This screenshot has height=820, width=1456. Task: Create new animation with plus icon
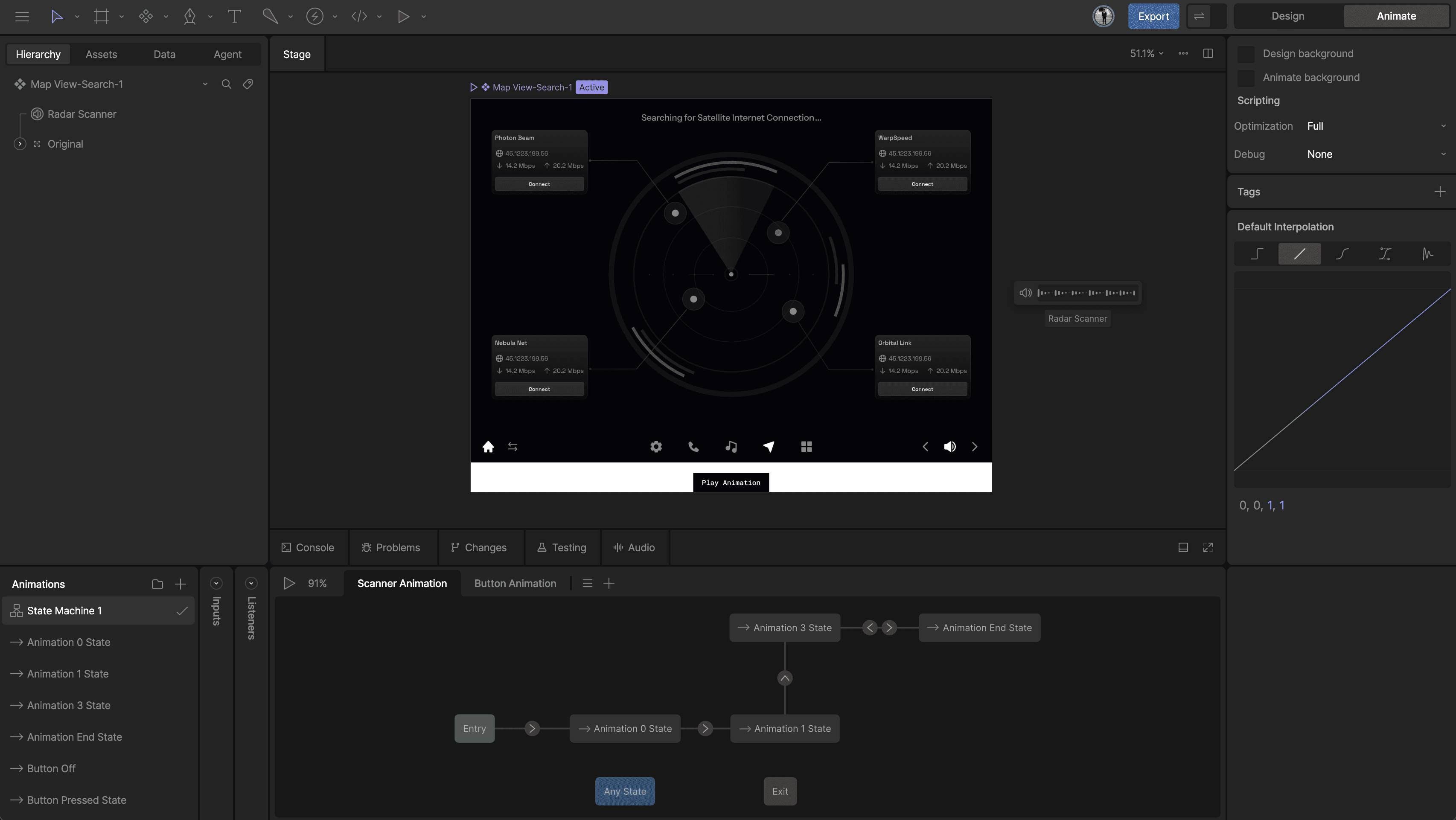pos(181,584)
